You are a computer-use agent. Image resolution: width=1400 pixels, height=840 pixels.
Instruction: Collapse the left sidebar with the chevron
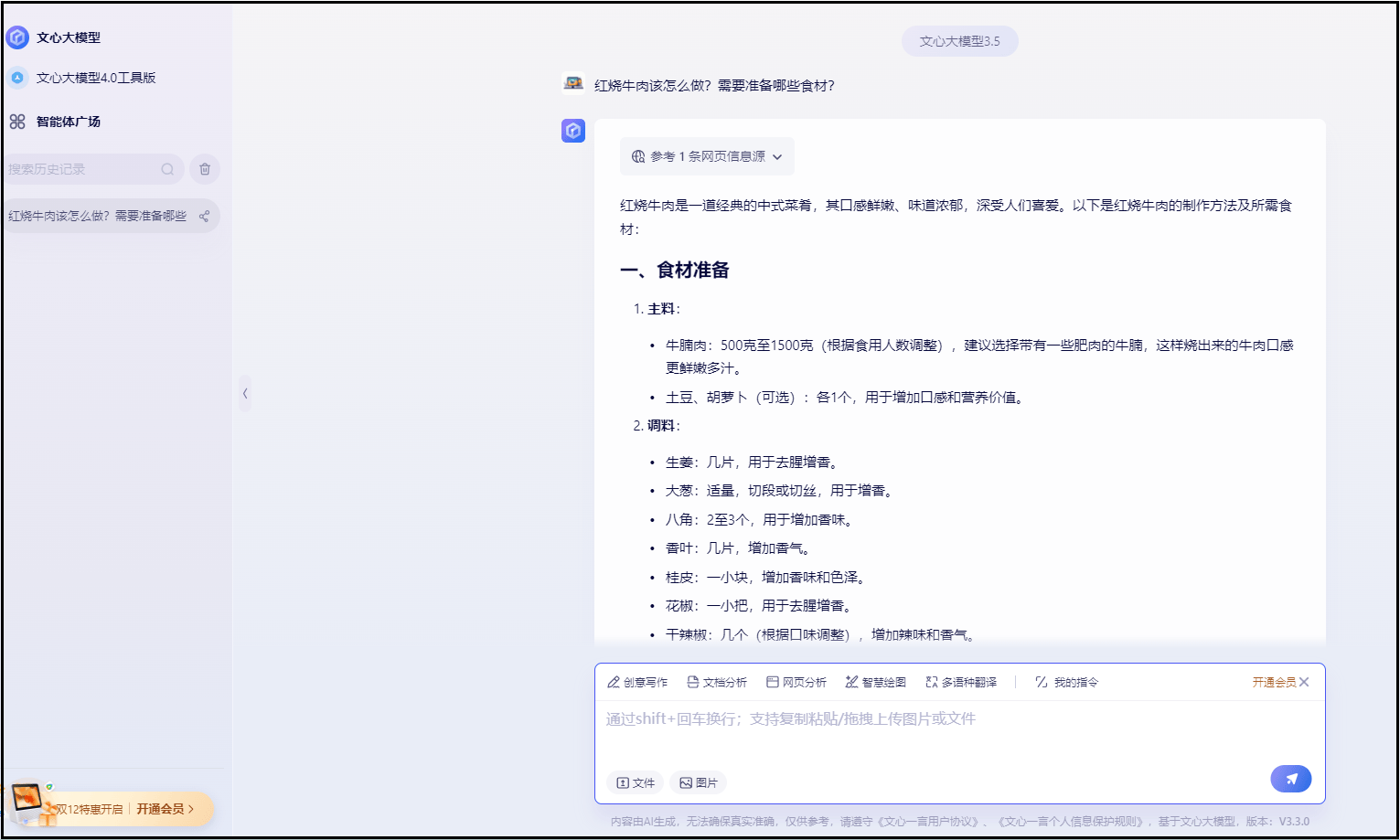point(245,394)
